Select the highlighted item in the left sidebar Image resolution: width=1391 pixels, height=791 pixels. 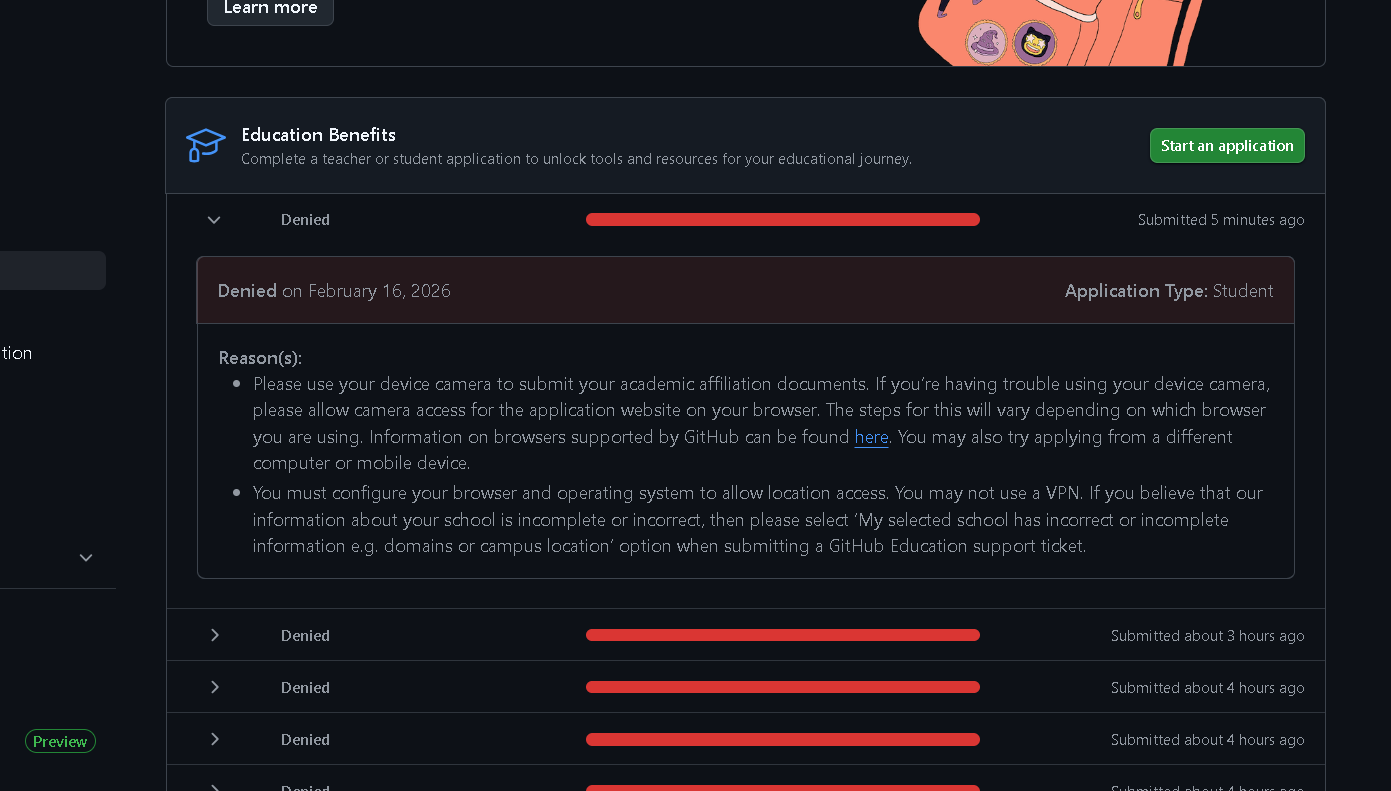point(52,270)
